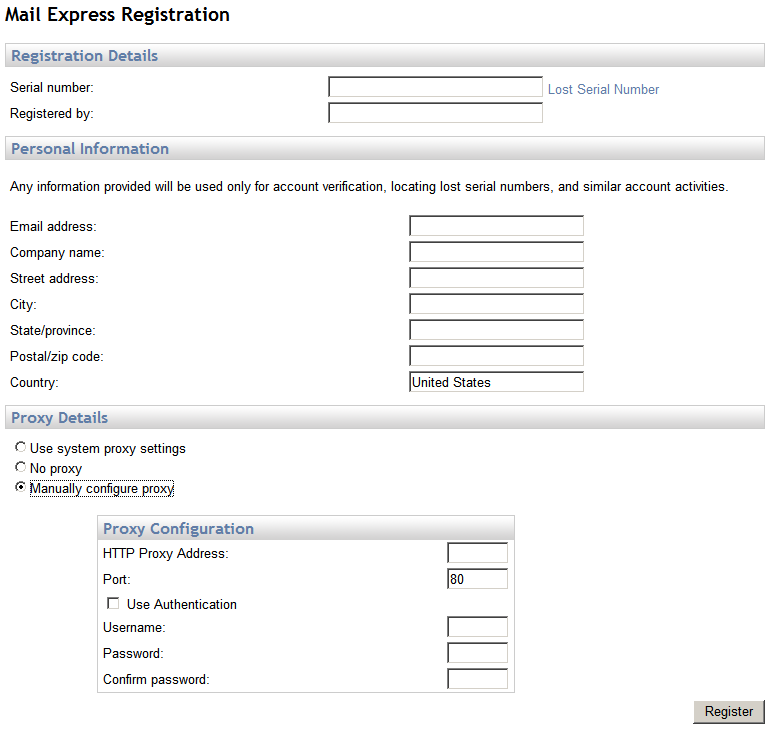771x732 pixels.
Task: Click the Mail Express Registration heading
Action: click(118, 15)
